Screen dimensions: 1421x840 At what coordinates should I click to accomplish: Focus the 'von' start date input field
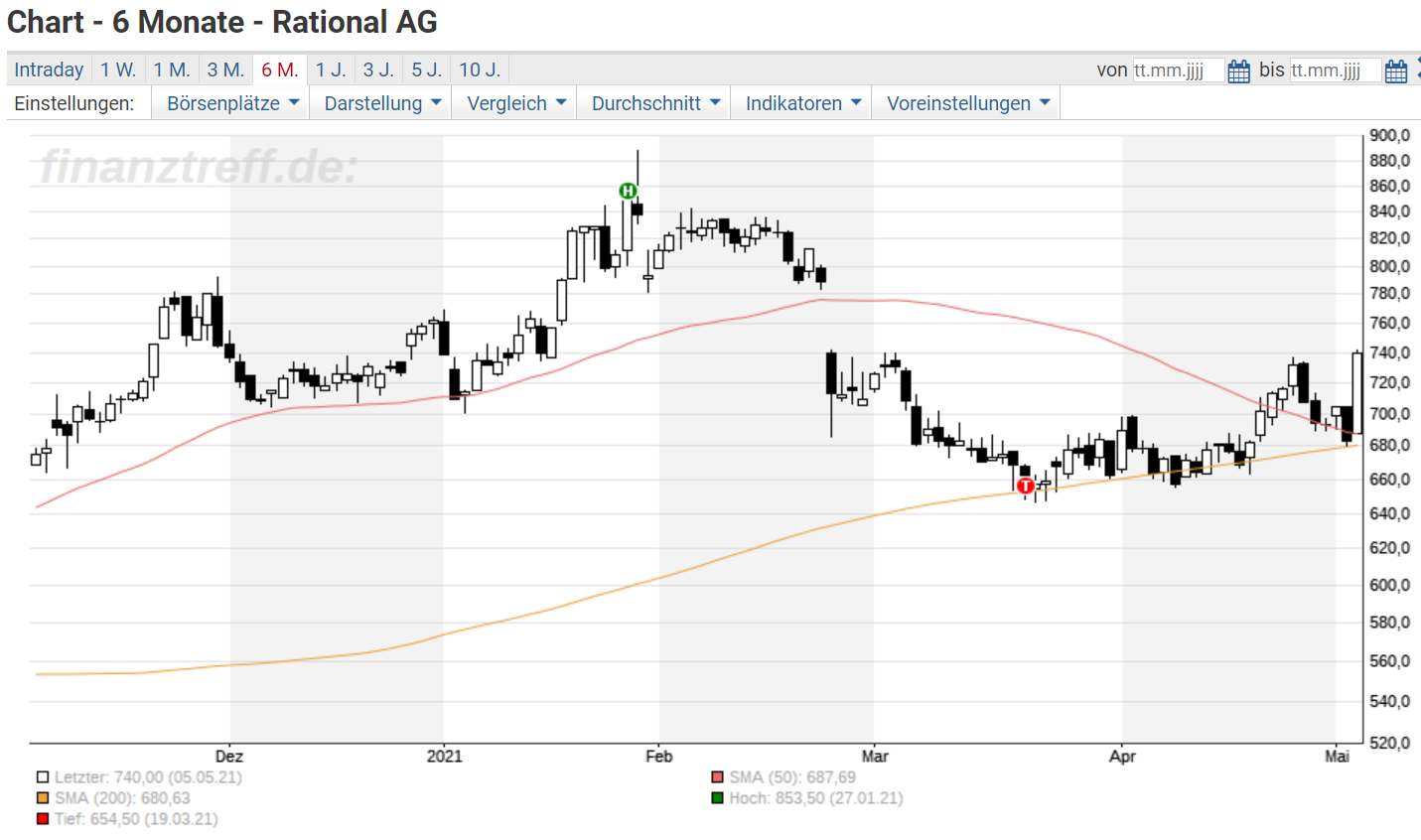tap(1178, 70)
